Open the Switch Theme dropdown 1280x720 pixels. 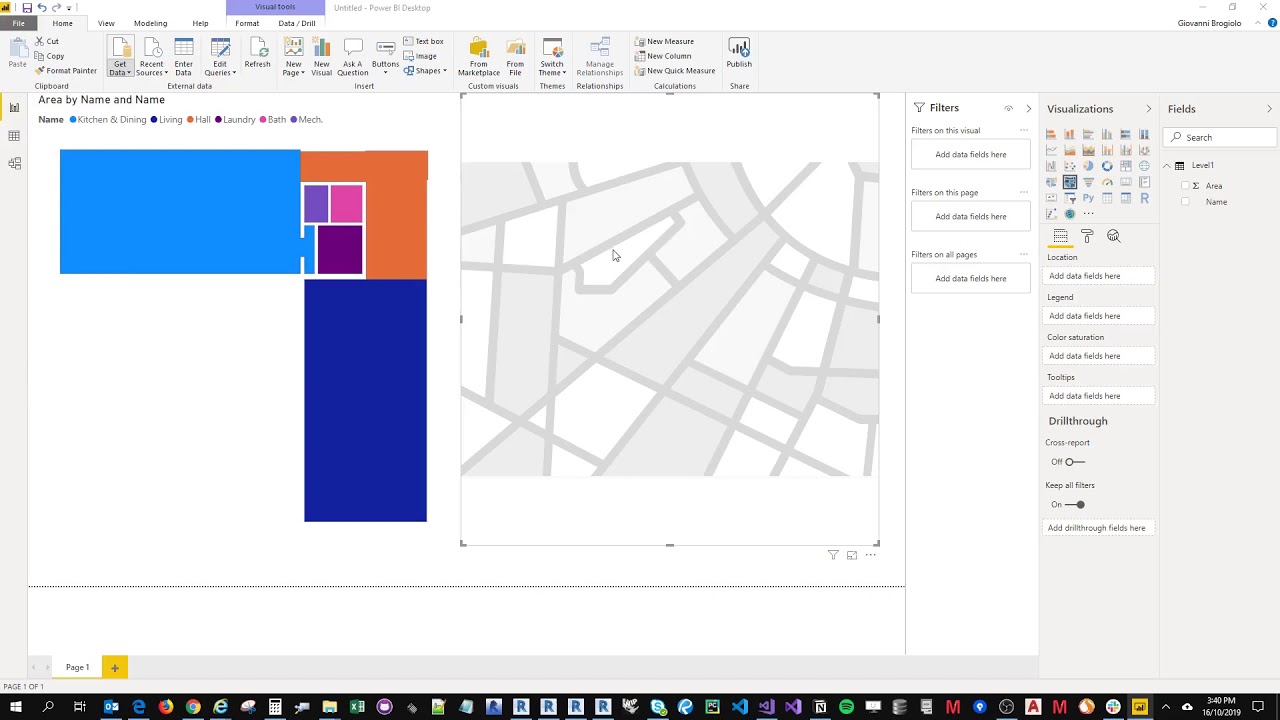tap(552, 57)
